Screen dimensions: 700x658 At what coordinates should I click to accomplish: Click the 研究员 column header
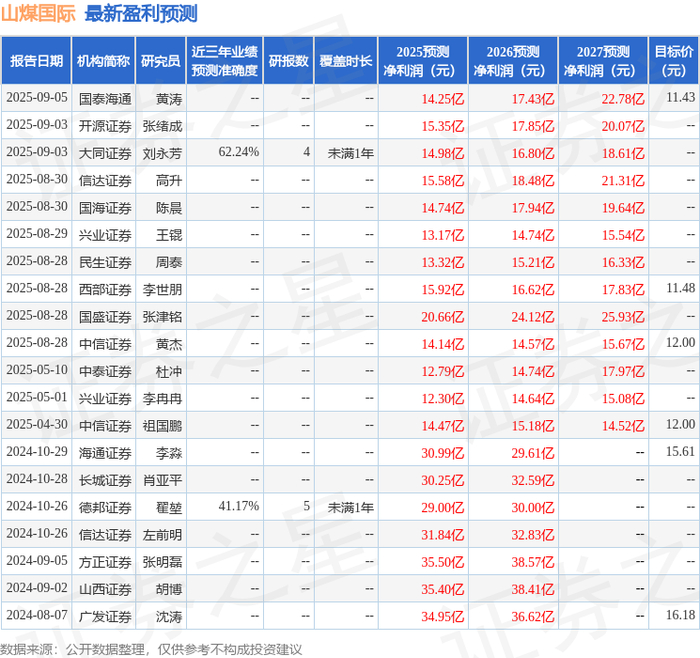[x=161, y=61]
